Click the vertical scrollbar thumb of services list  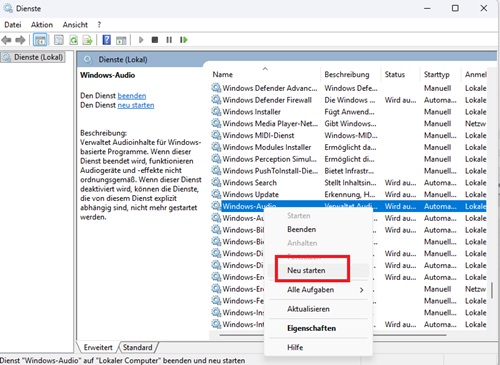pos(492,290)
